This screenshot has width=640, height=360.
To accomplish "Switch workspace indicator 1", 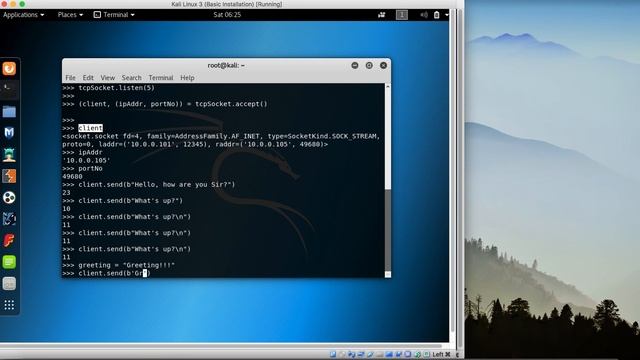I will (x=402, y=15).
